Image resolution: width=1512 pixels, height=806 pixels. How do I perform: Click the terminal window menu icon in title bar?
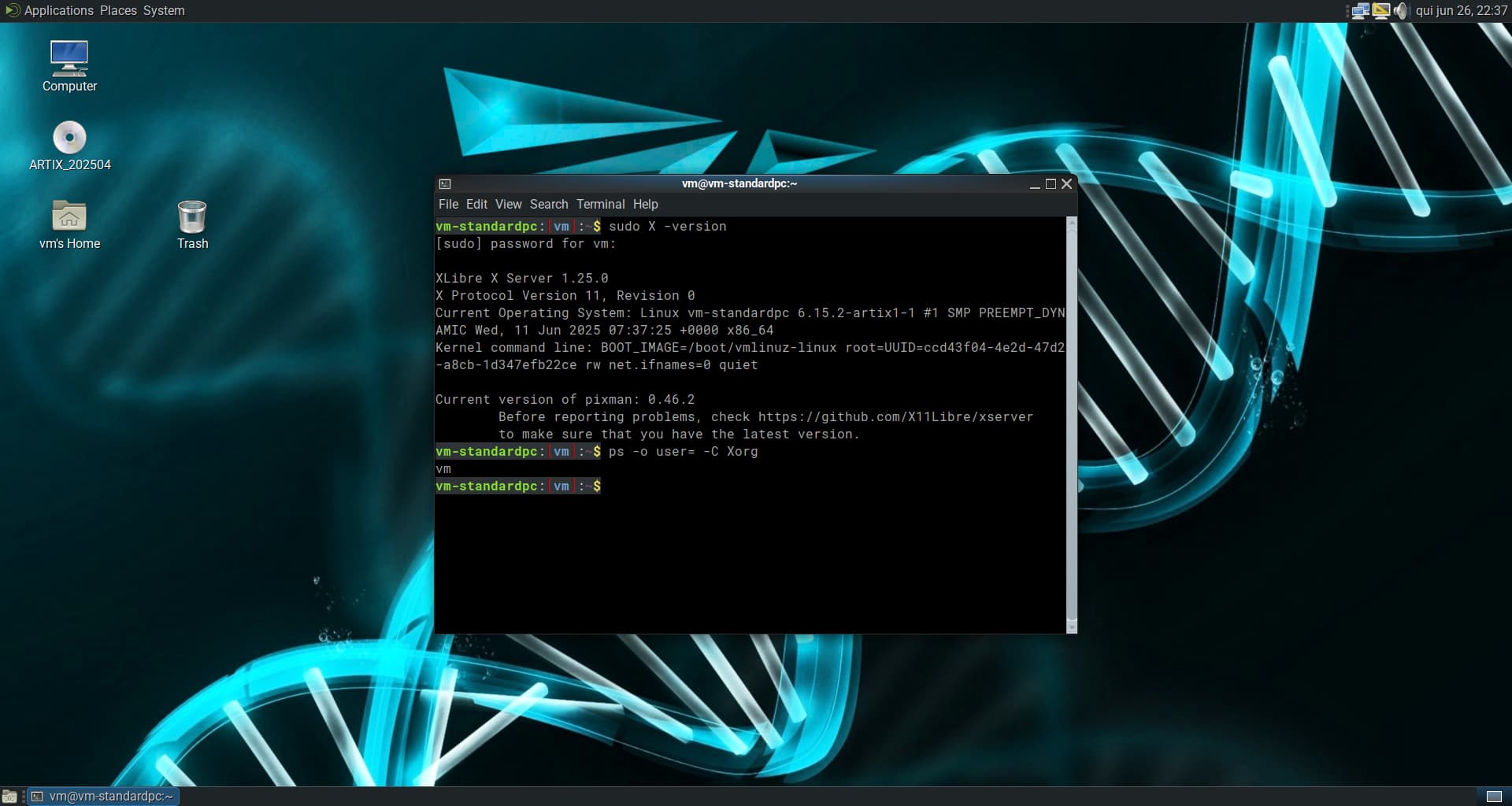pos(445,184)
